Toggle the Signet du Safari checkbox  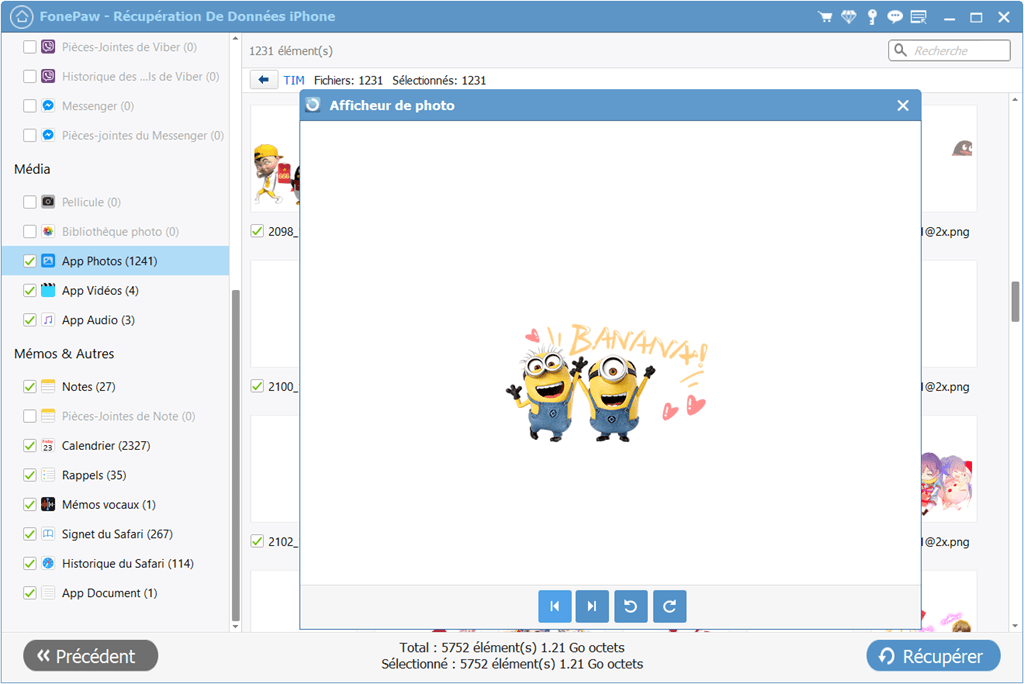point(29,534)
